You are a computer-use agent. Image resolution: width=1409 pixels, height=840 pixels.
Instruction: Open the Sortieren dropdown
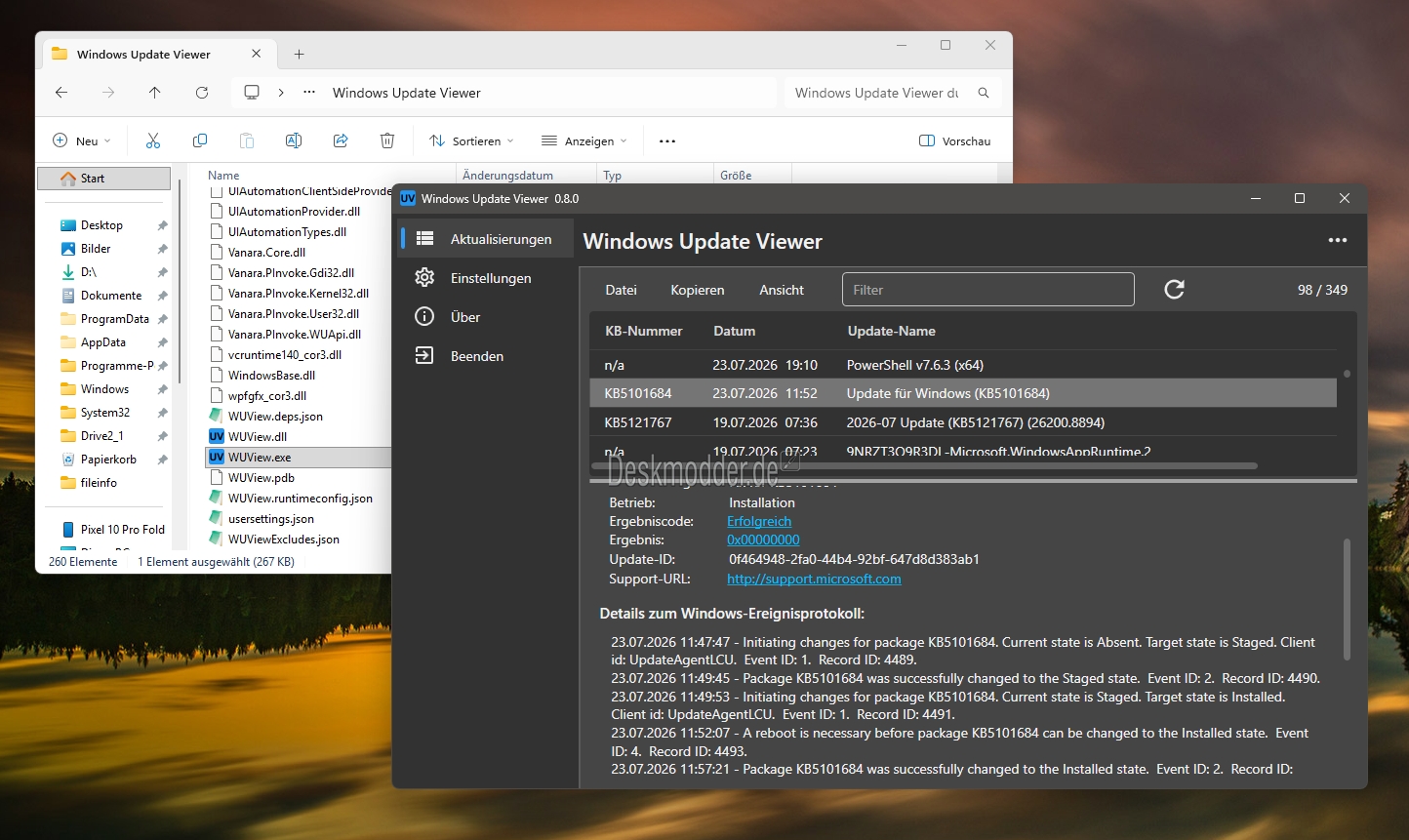pyautogui.click(x=471, y=140)
